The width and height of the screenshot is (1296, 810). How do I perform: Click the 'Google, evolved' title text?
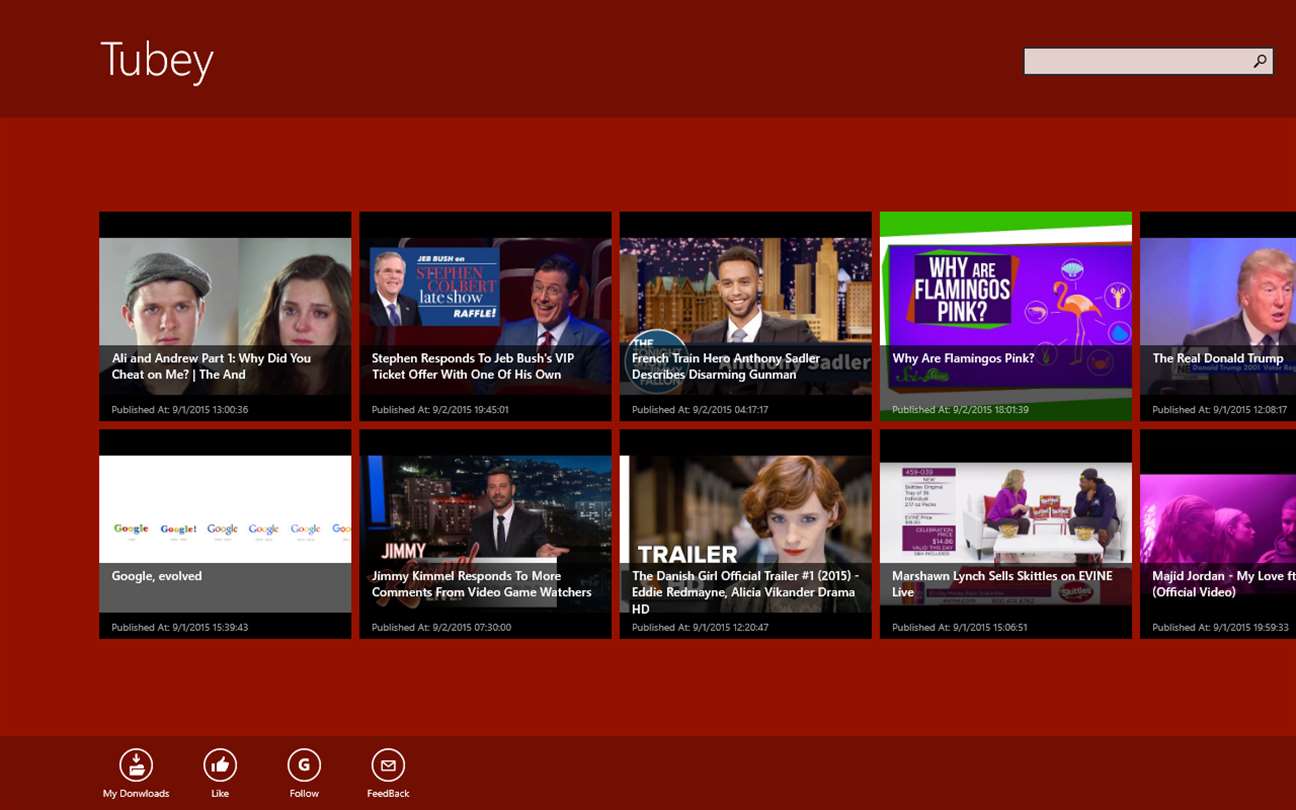(x=157, y=576)
